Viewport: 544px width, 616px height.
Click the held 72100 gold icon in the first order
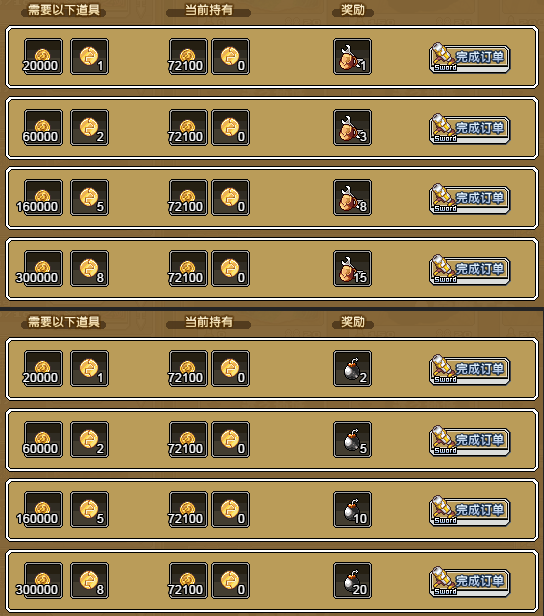click(188, 57)
